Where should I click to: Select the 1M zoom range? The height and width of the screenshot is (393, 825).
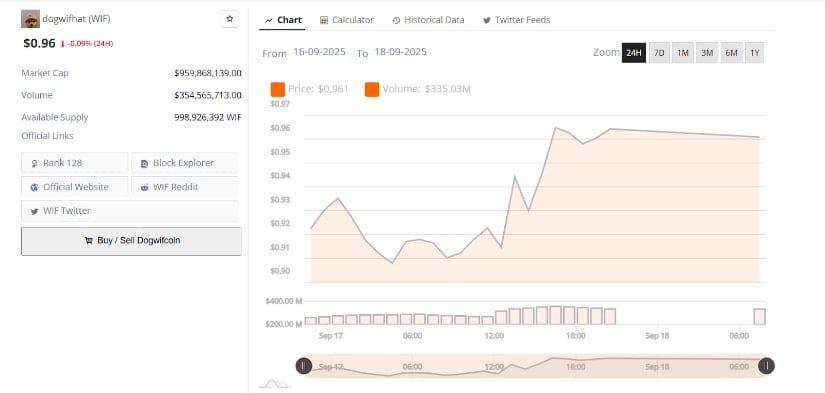pos(683,53)
